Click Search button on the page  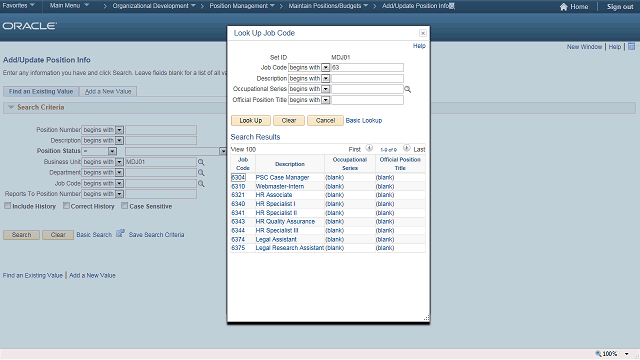(x=21, y=235)
